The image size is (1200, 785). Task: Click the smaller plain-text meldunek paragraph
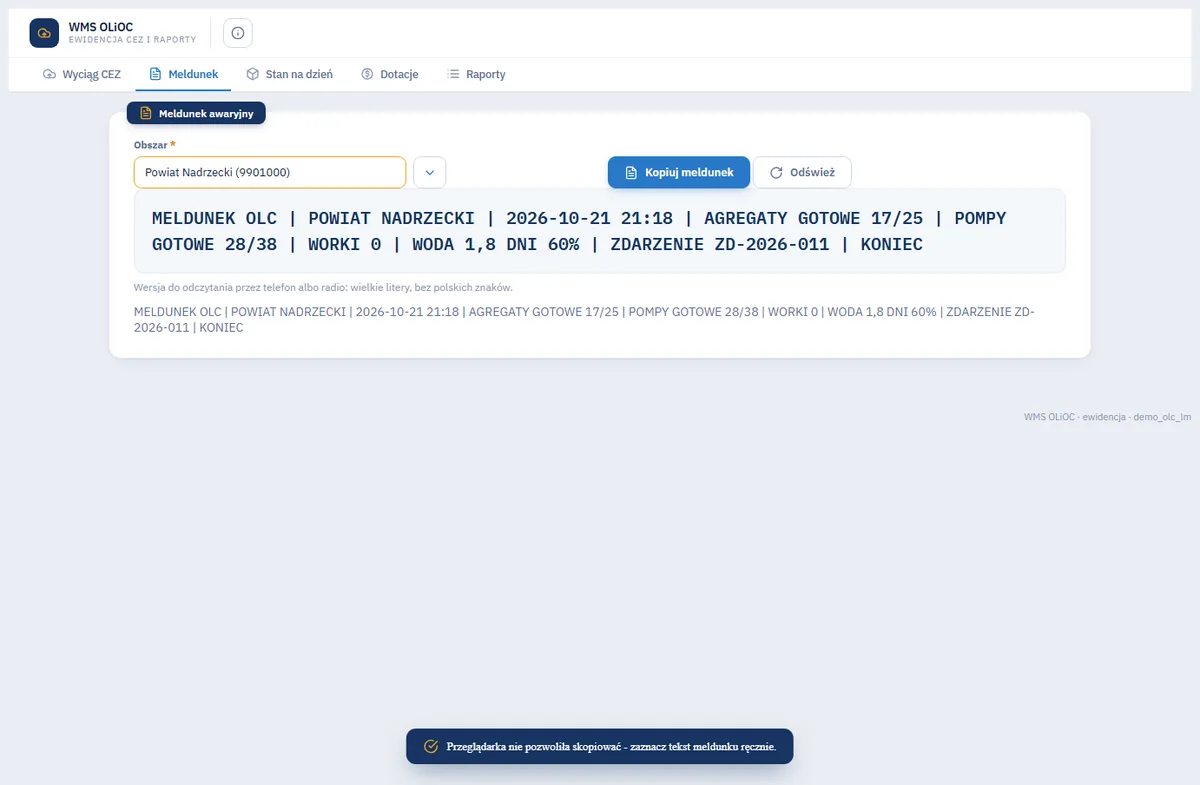click(x=584, y=319)
